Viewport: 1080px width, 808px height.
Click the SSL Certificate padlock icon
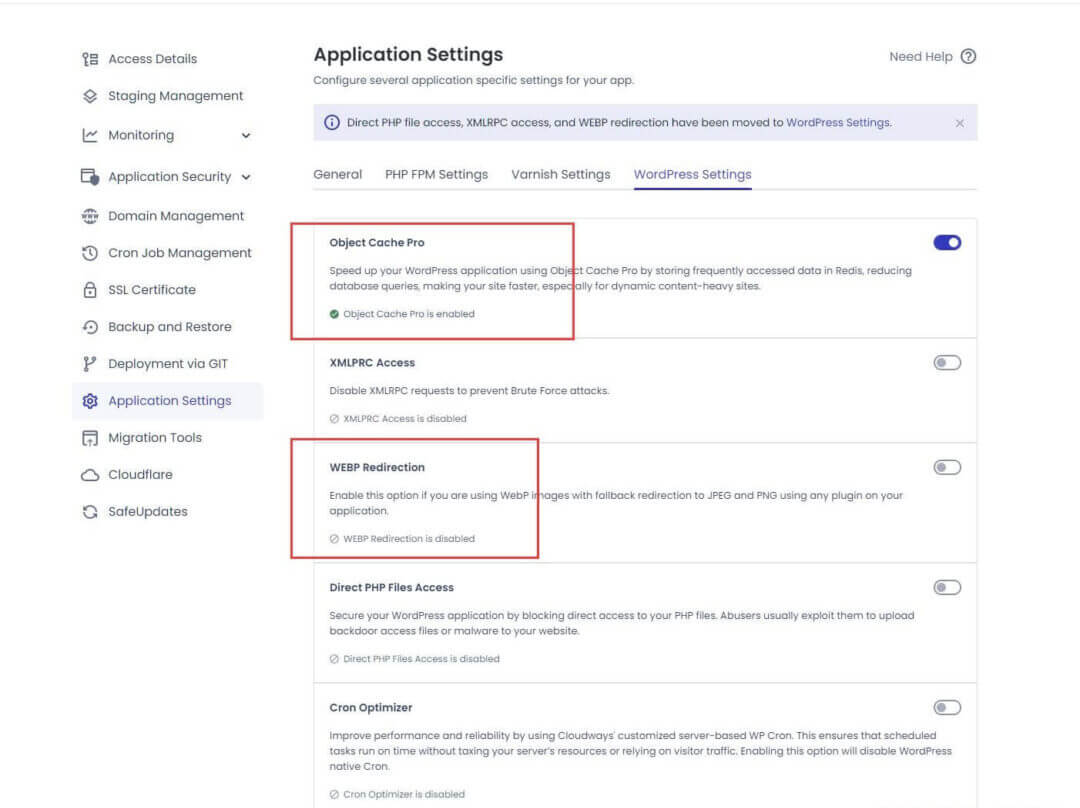point(90,290)
